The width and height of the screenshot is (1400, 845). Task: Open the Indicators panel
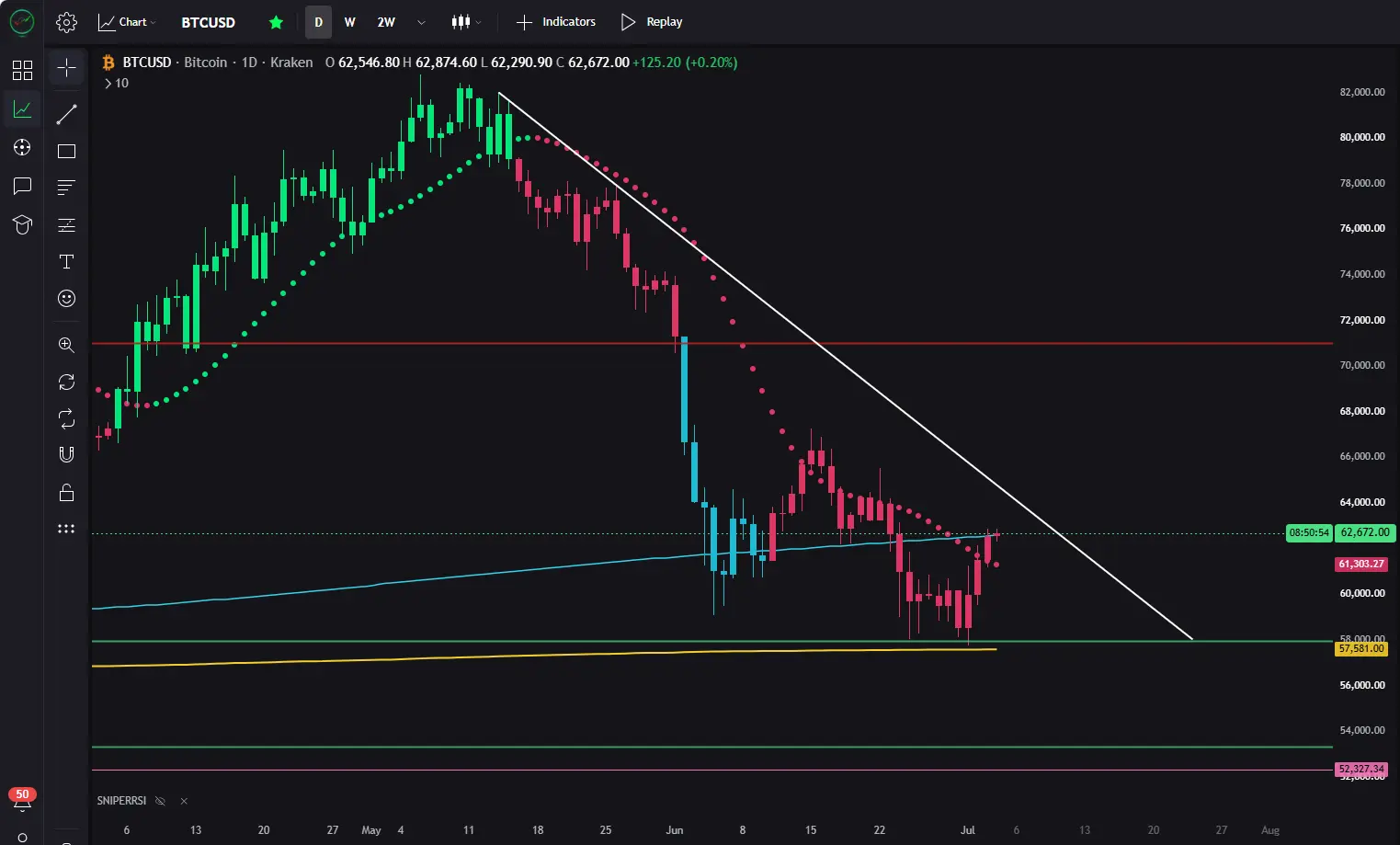click(x=556, y=22)
